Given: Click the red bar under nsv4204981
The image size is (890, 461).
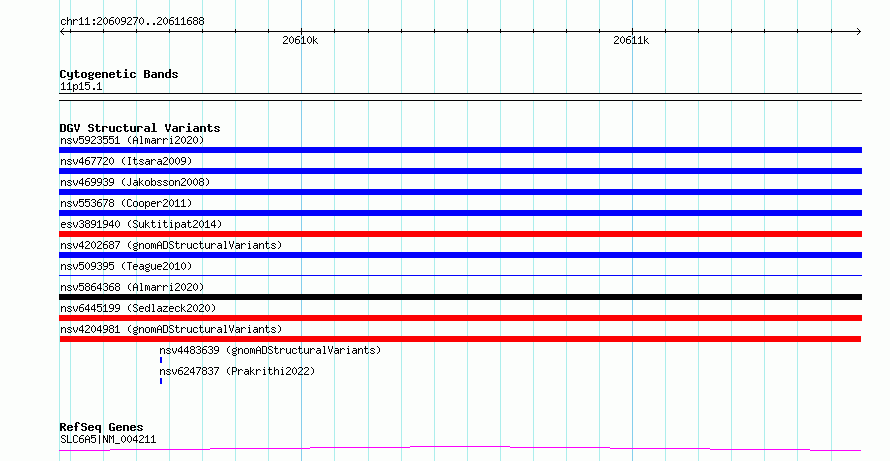Looking at the screenshot, I should pyautogui.click(x=460, y=339).
